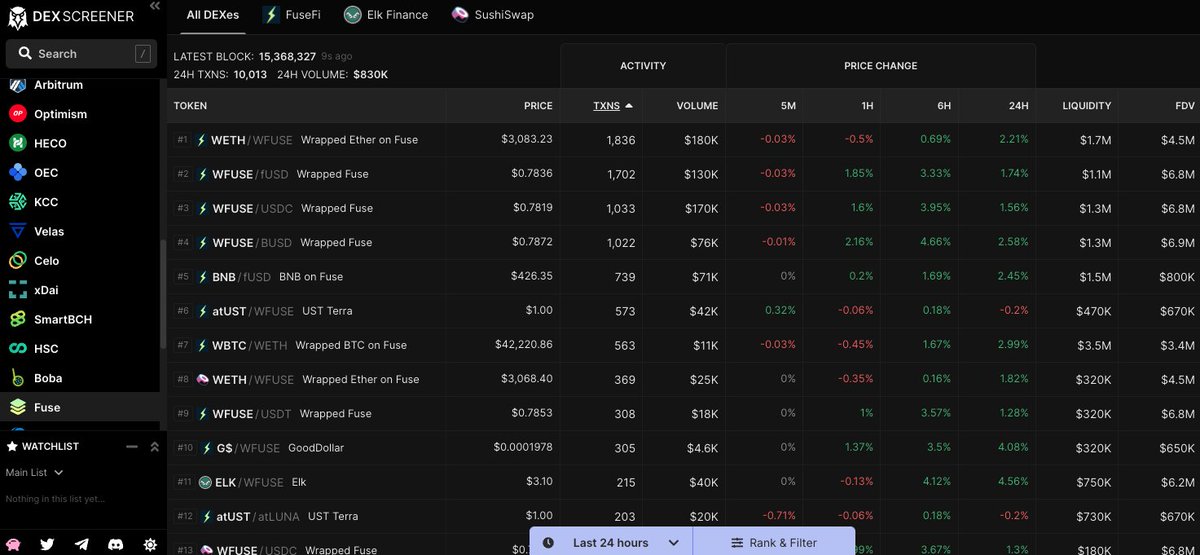1200x555 pixels.
Task: Sort by the PRICE column header
Action: tap(538, 105)
